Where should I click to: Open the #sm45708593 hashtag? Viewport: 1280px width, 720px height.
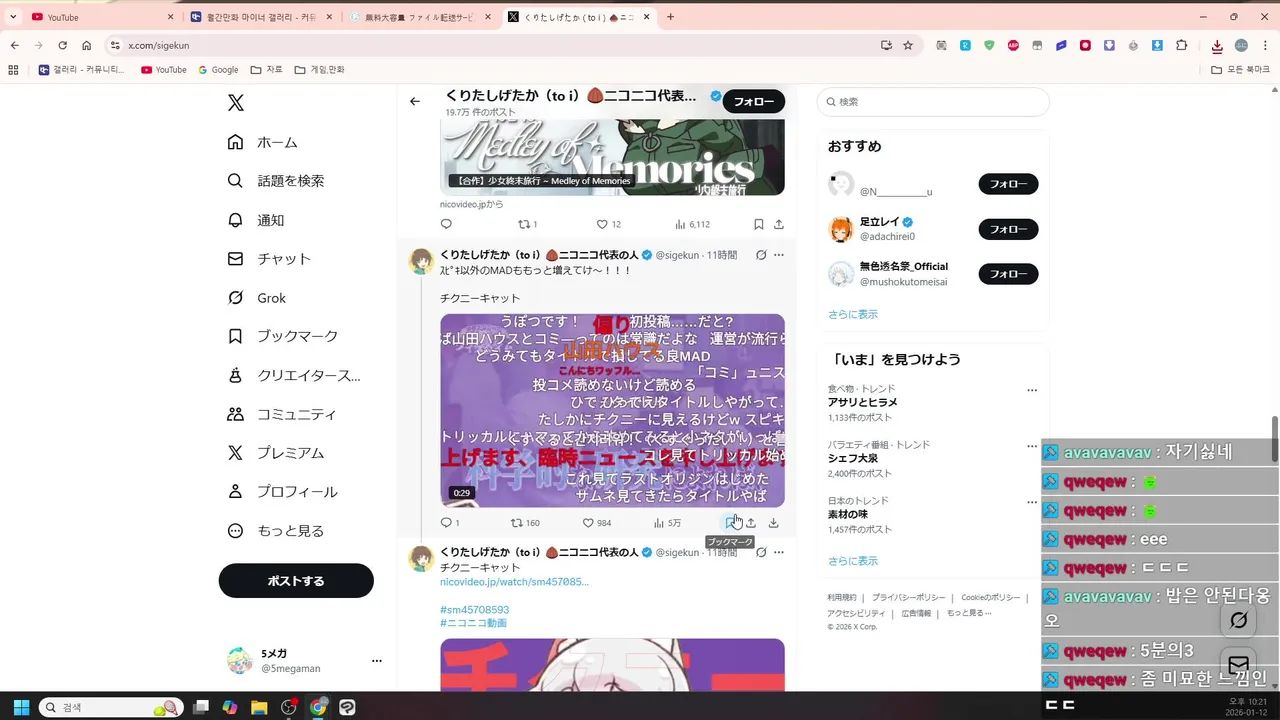[x=474, y=609]
